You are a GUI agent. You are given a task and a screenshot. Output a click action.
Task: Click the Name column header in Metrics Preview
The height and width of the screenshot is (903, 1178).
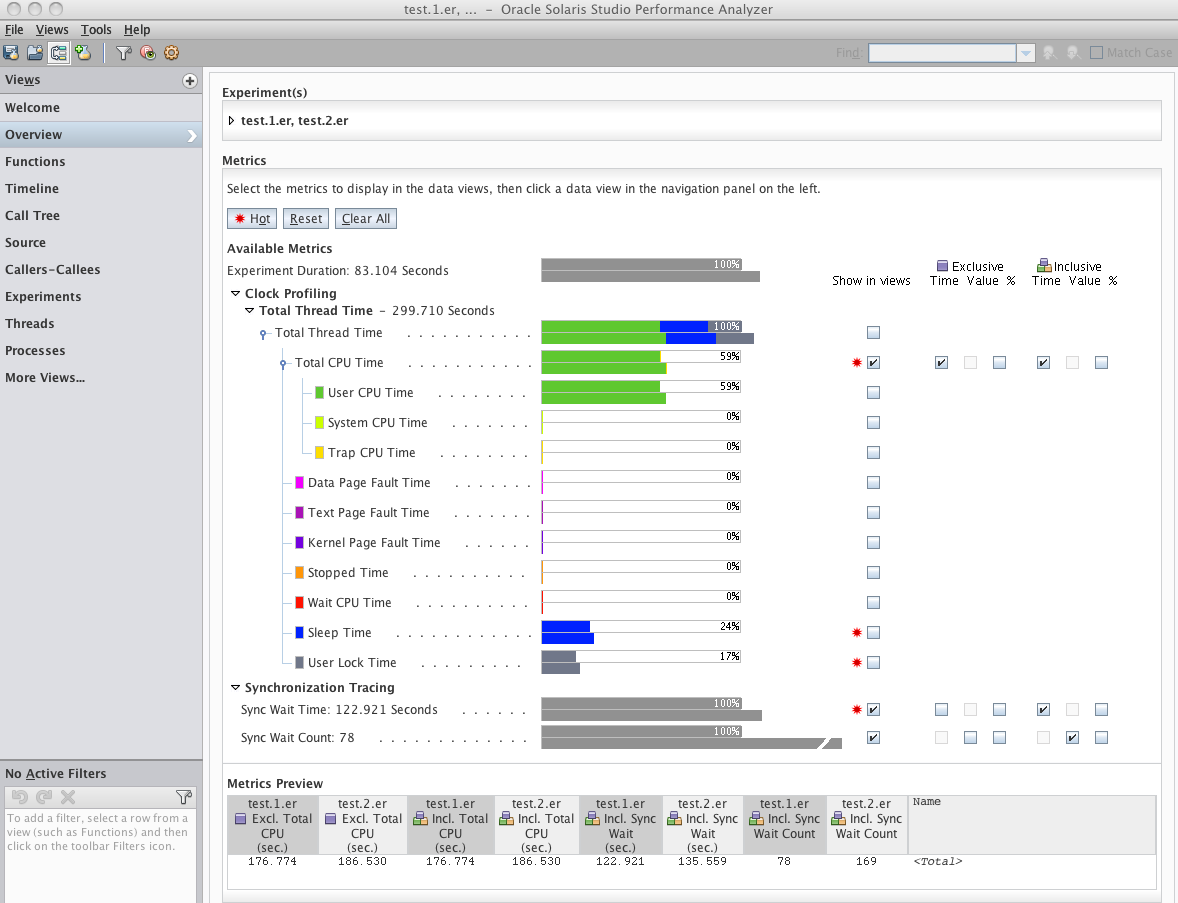coord(1032,825)
